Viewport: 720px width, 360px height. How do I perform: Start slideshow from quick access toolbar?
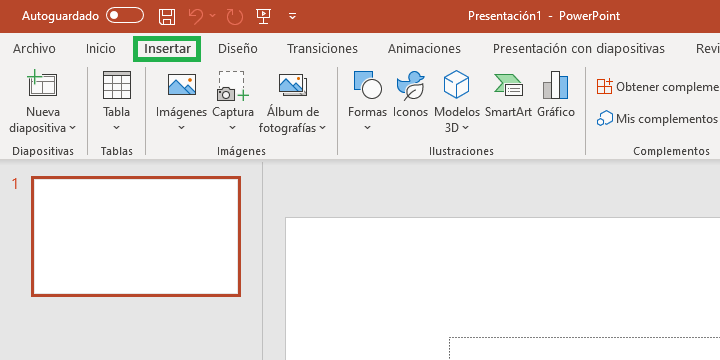pyautogui.click(x=263, y=16)
